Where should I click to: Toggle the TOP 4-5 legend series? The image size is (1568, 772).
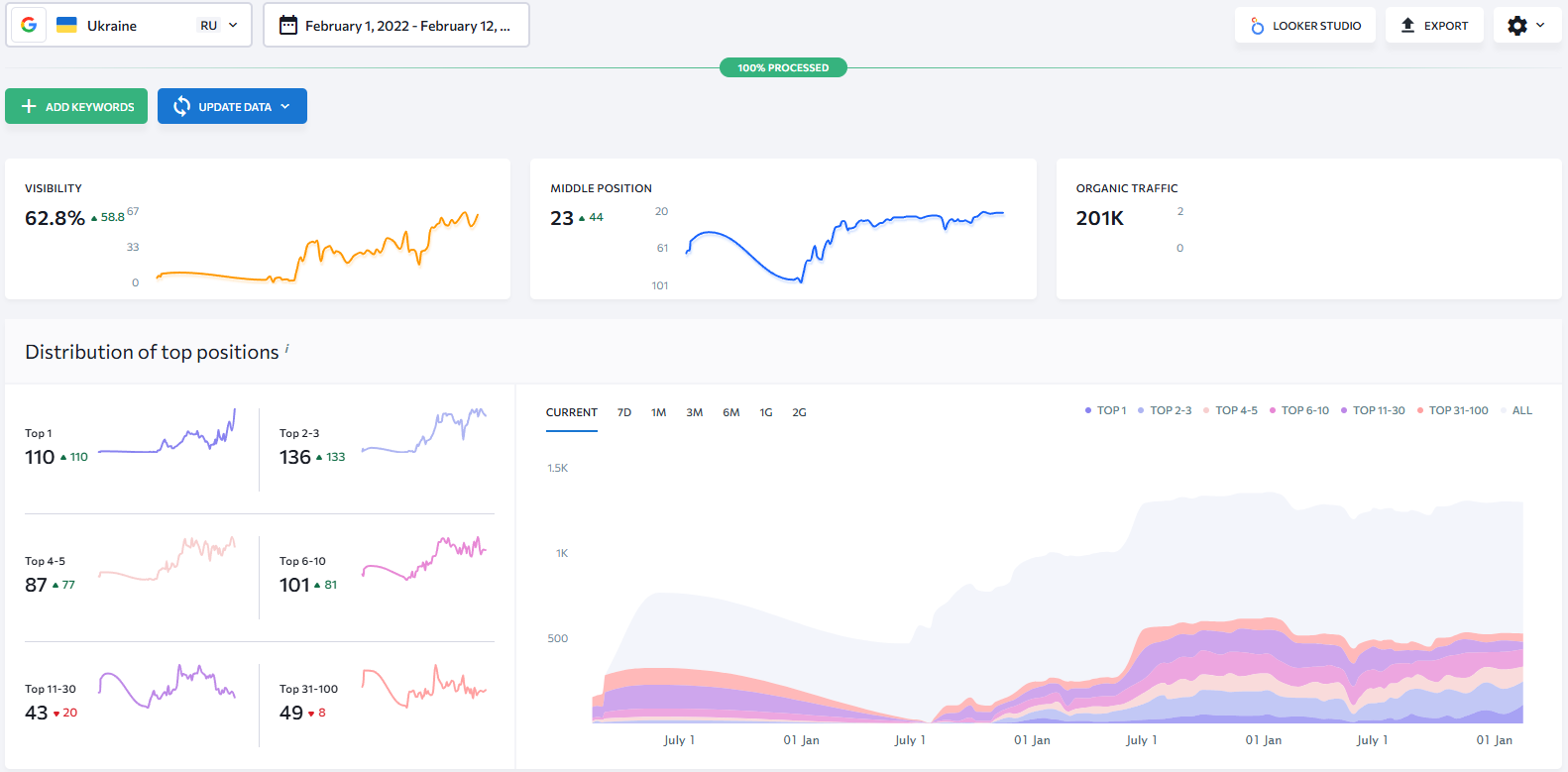coord(1230,410)
